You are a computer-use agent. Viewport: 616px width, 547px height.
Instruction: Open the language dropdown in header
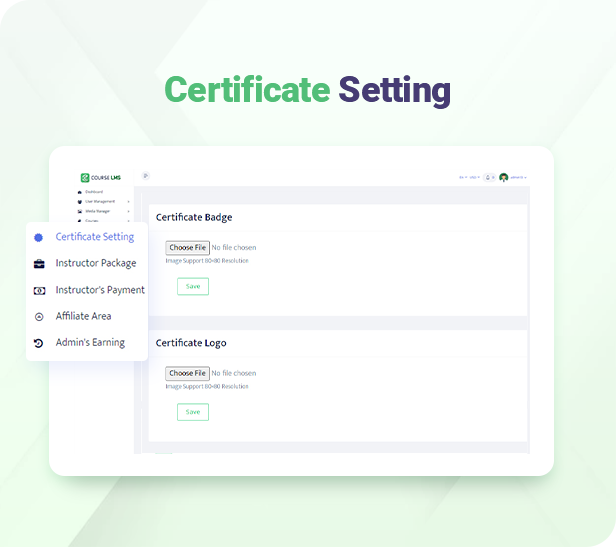coord(462,177)
